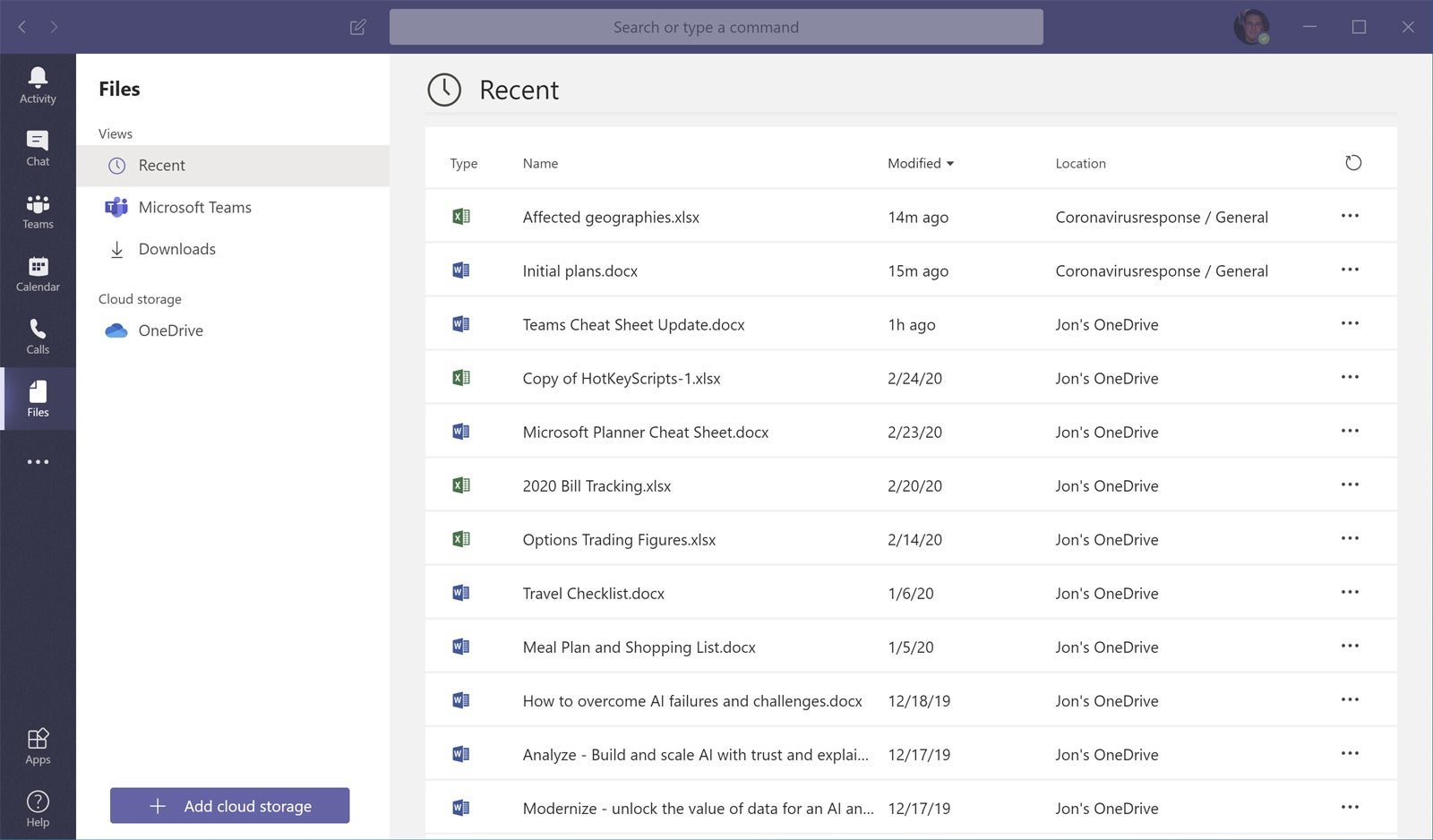Image resolution: width=1433 pixels, height=840 pixels.
Task: Open more options for Teams Cheat Sheet Update.docx
Action: [x=1350, y=323]
